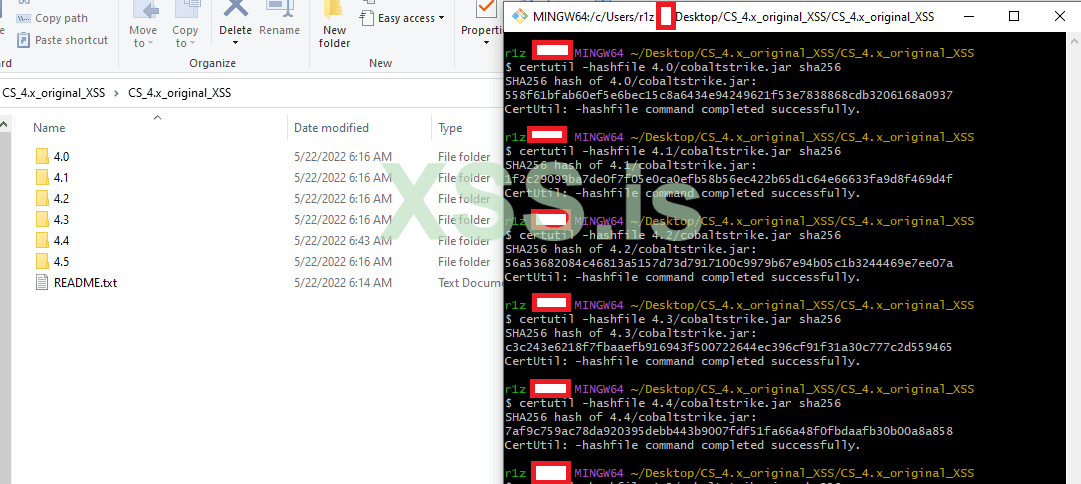
Task: Click the Paste shortcut icon
Action: pyautogui.click(x=24, y=40)
